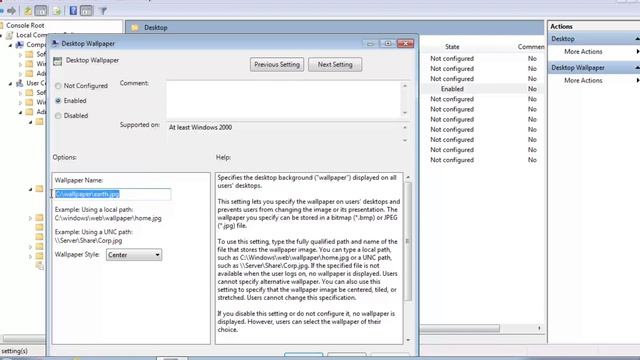The width and height of the screenshot is (640, 360).
Task: Click the At least Windows 2000 text
Action: [200, 127]
